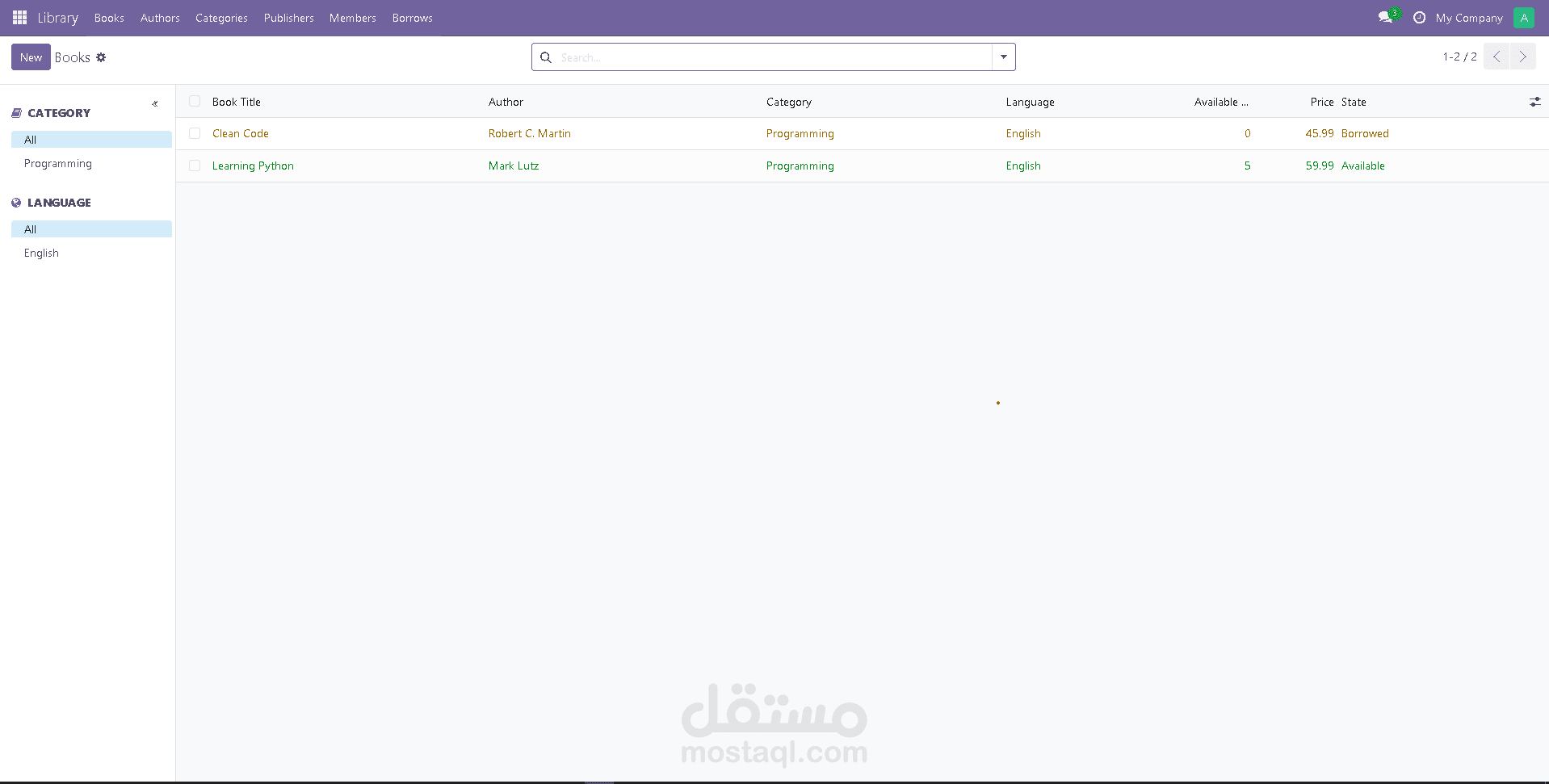Click the next page arrow in pager

1523,57
